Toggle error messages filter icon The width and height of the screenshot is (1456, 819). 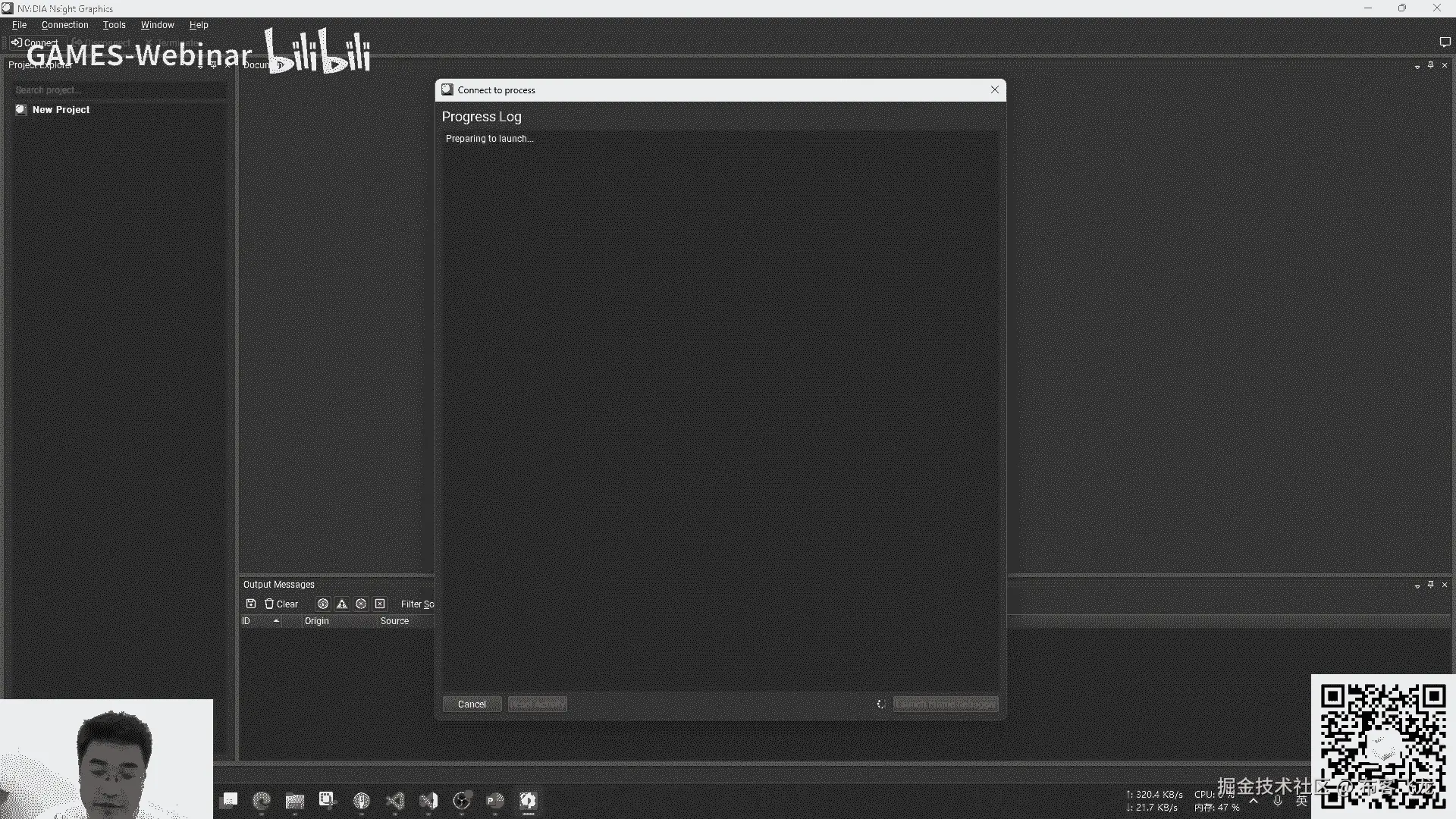coord(361,604)
